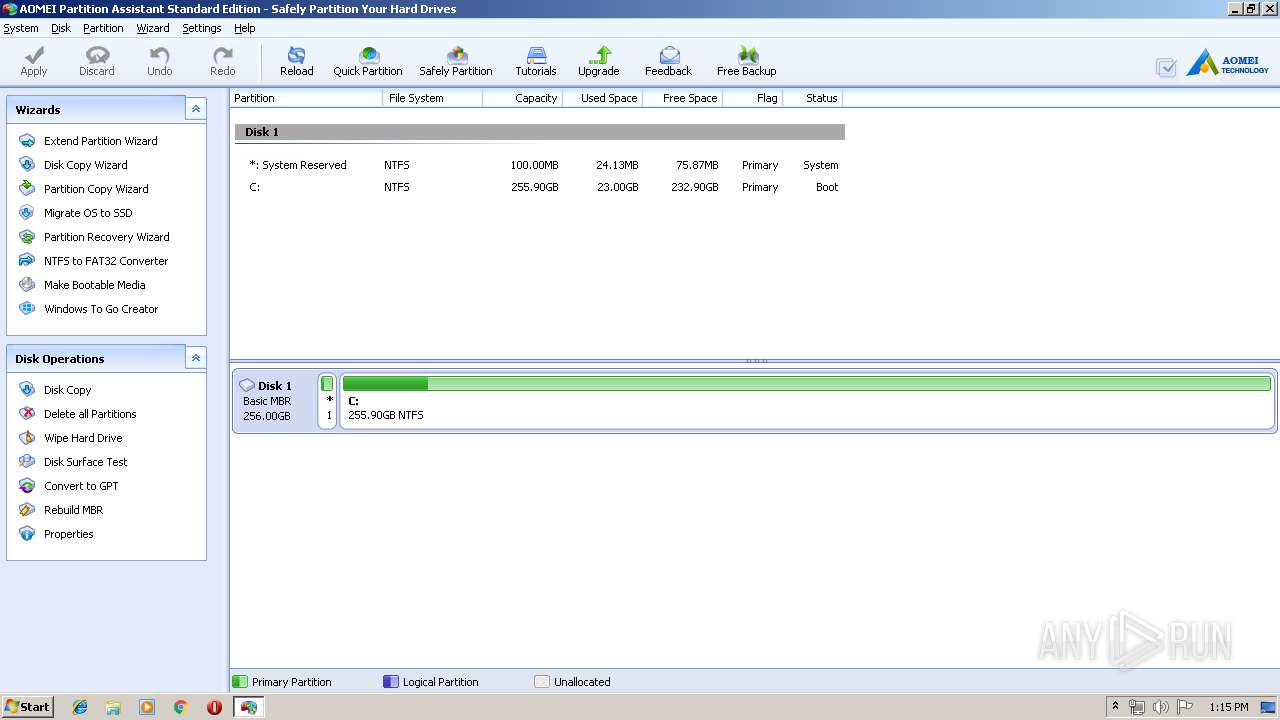This screenshot has height=720, width=1280.
Task: Click the blue Logical Partition legend swatch
Action: pyautogui.click(x=391, y=682)
